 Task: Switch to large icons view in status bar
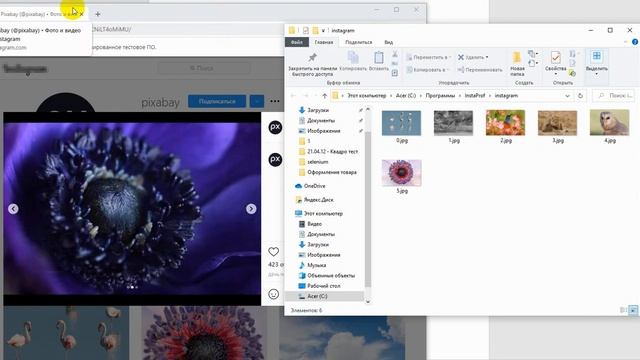(x=633, y=310)
